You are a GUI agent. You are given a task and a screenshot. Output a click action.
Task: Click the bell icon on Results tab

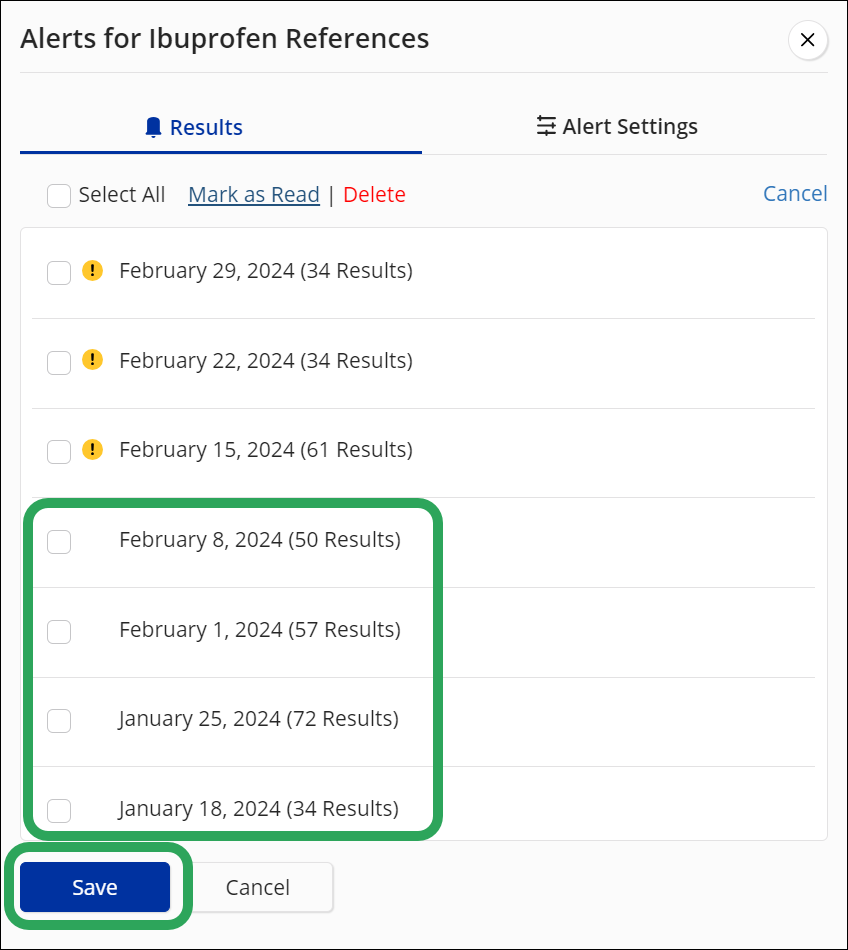pyautogui.click(x=154, y=127)
